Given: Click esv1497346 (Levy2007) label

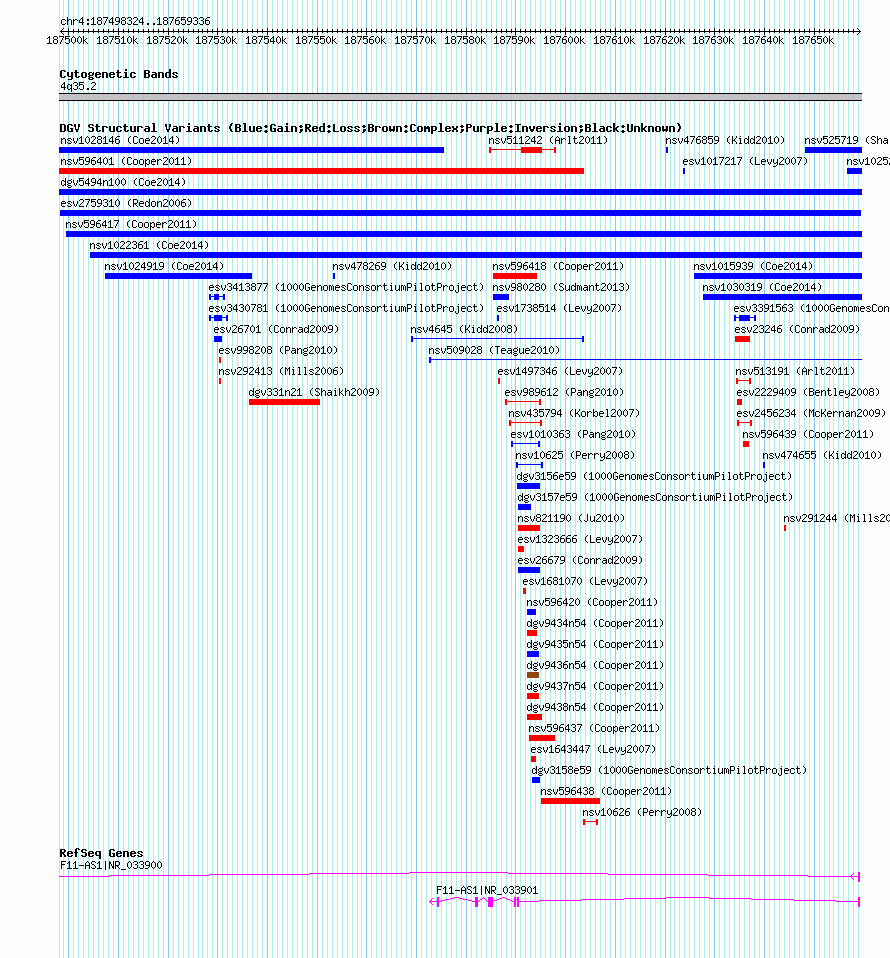Looking at the screenshot, I should point(560,371).
